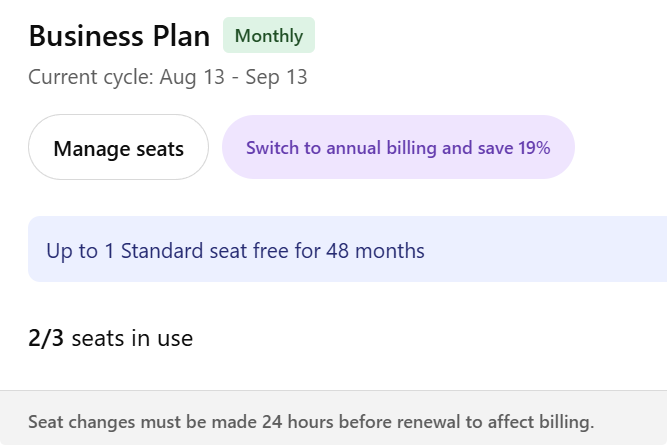Screen dimensions: 667x445
Task: Switch to annual billing and save 19%
Action: pyautogui.click(x=398, y=147)
